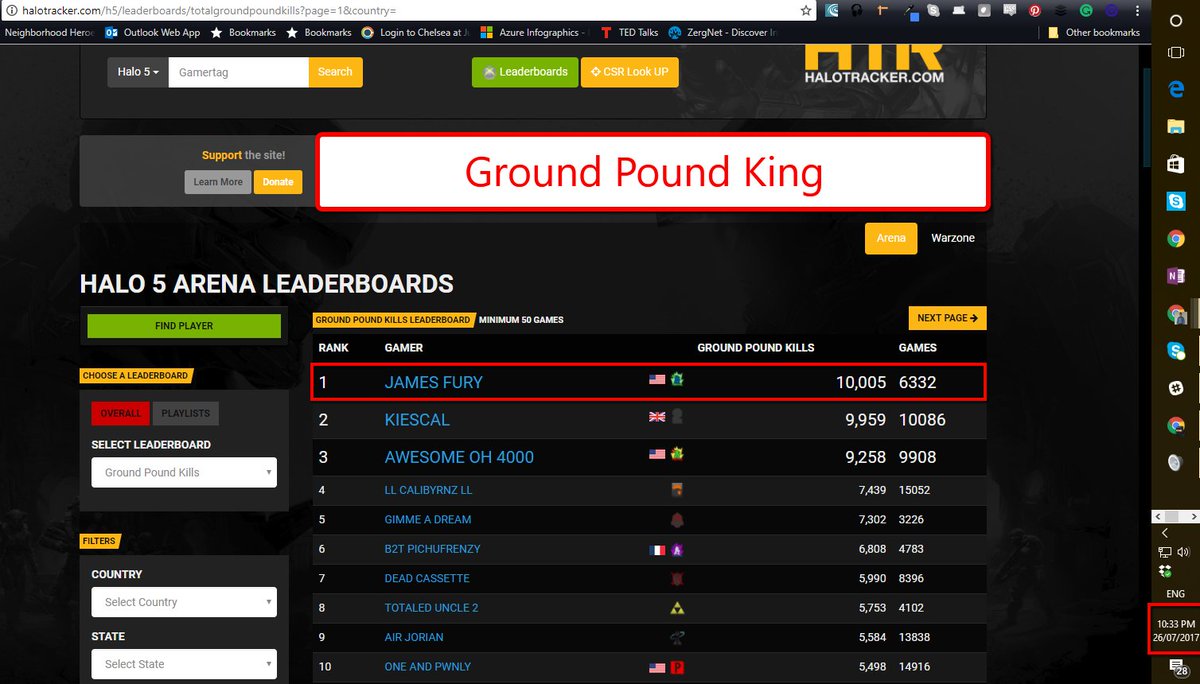This screenshot has width=1200, height=684.
Task: Go to Next Page of leaderboard
Action: 947,318
